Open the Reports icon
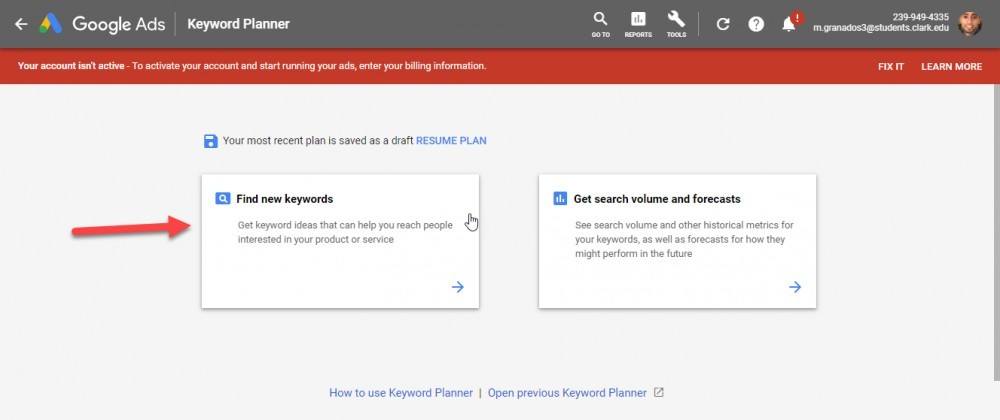 [638, 24]
